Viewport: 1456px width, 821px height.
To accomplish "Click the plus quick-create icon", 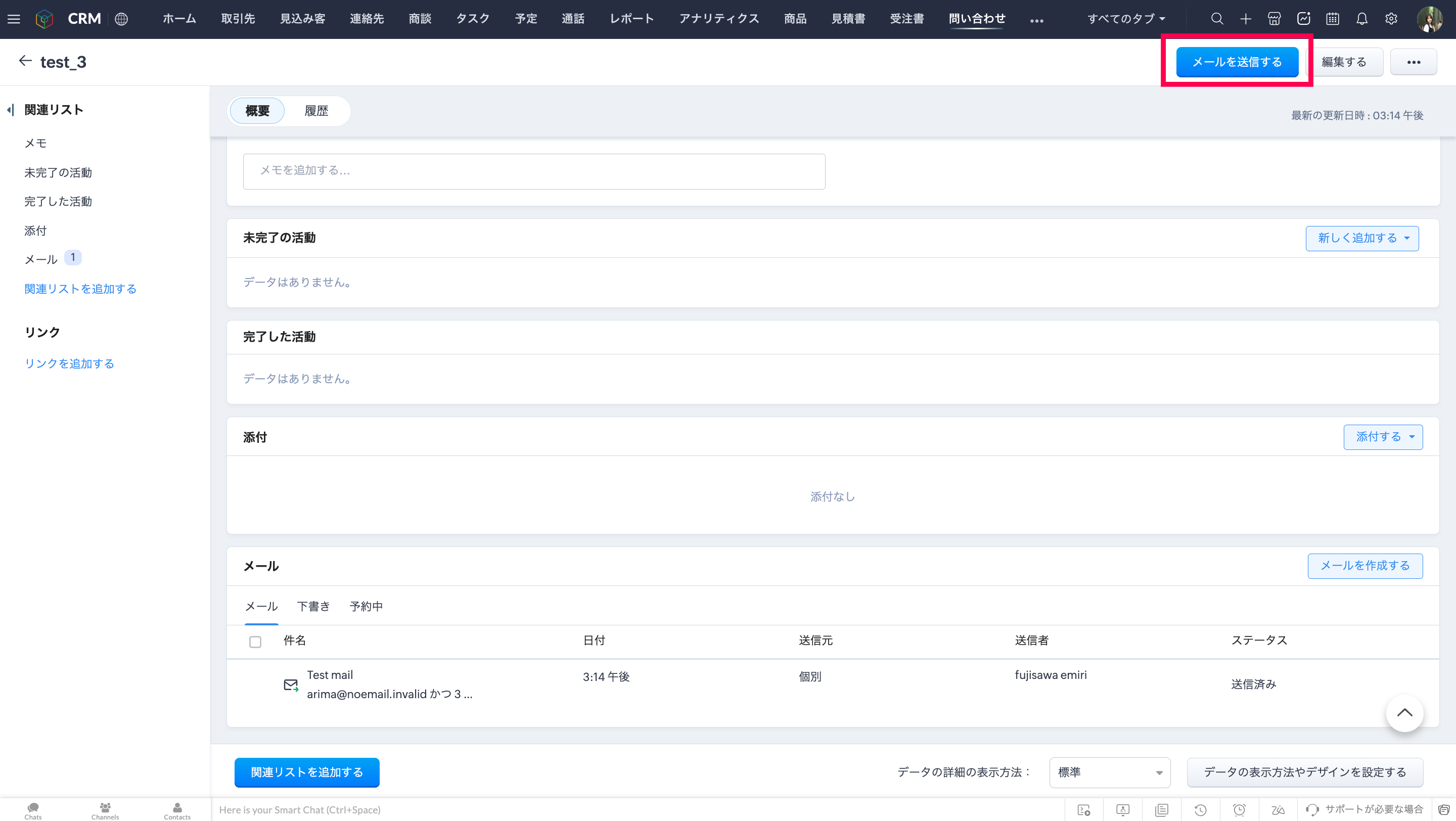I will pos(1246,19).
